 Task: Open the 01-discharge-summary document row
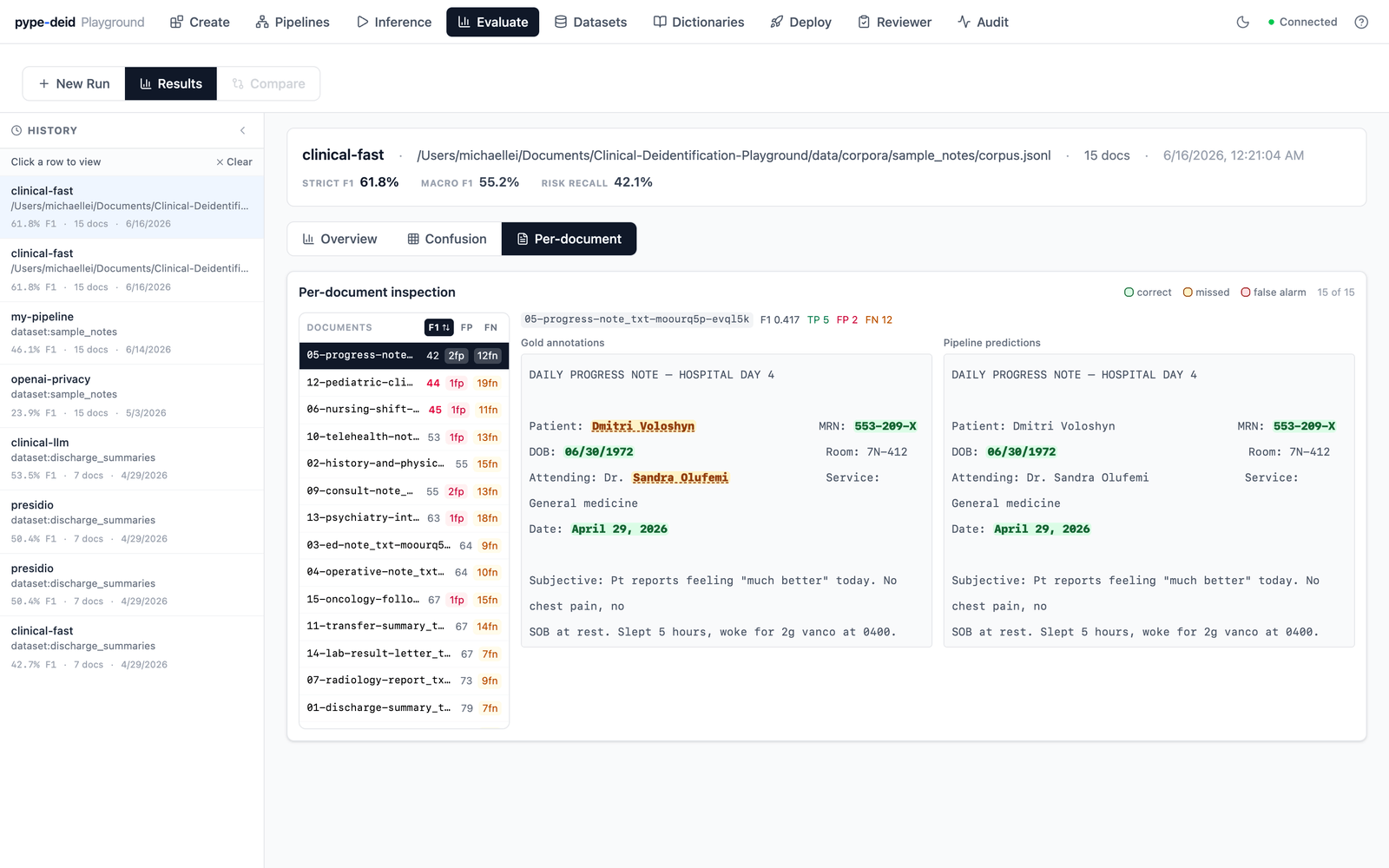[x=404, y=707]
